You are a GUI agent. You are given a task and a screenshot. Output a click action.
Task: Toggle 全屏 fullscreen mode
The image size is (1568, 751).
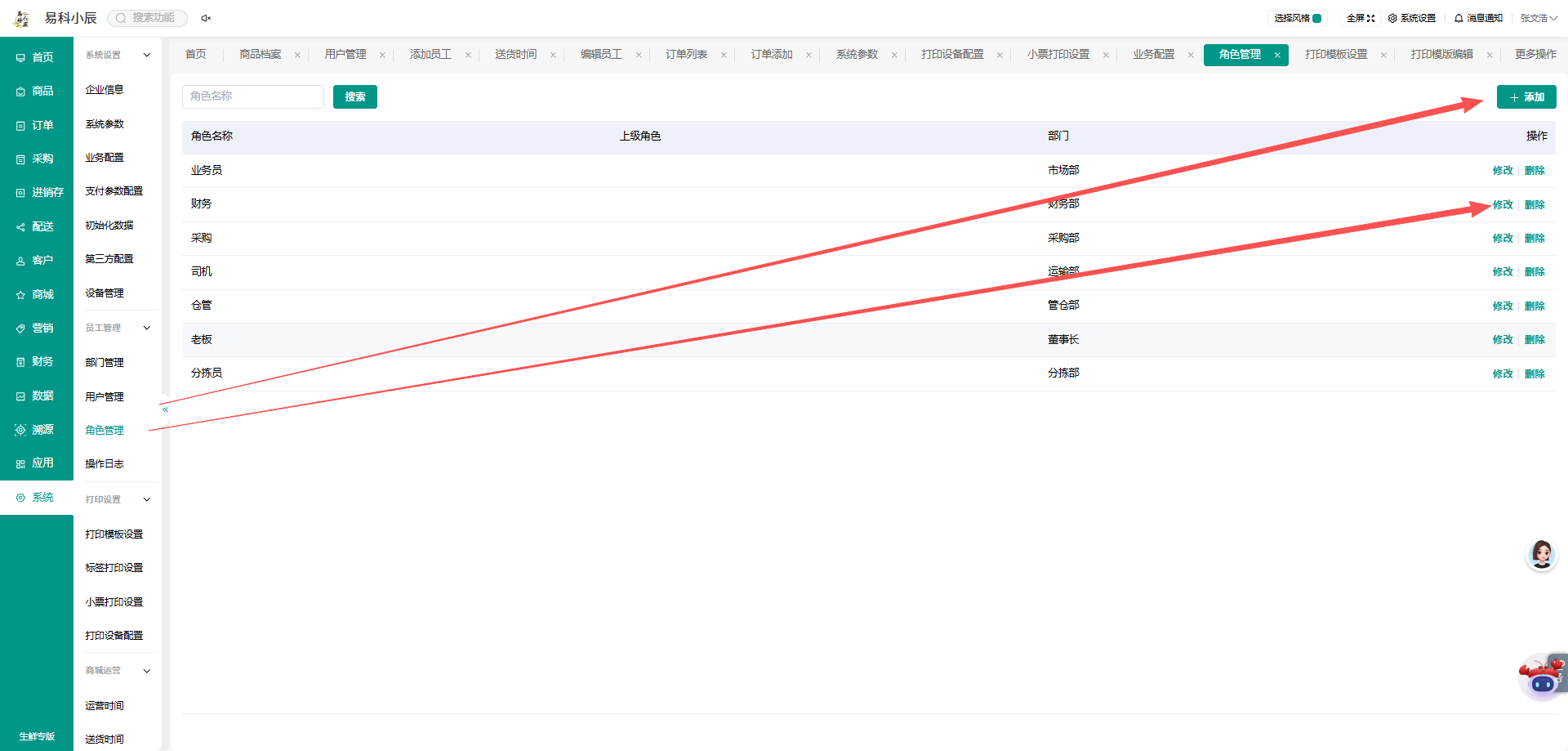[1361, 18]
